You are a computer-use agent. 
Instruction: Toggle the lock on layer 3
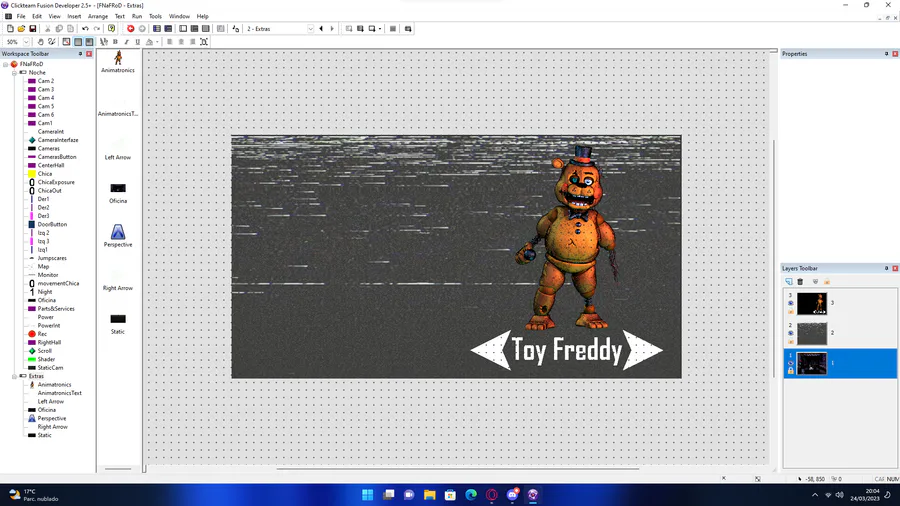(x=790, y=311)
